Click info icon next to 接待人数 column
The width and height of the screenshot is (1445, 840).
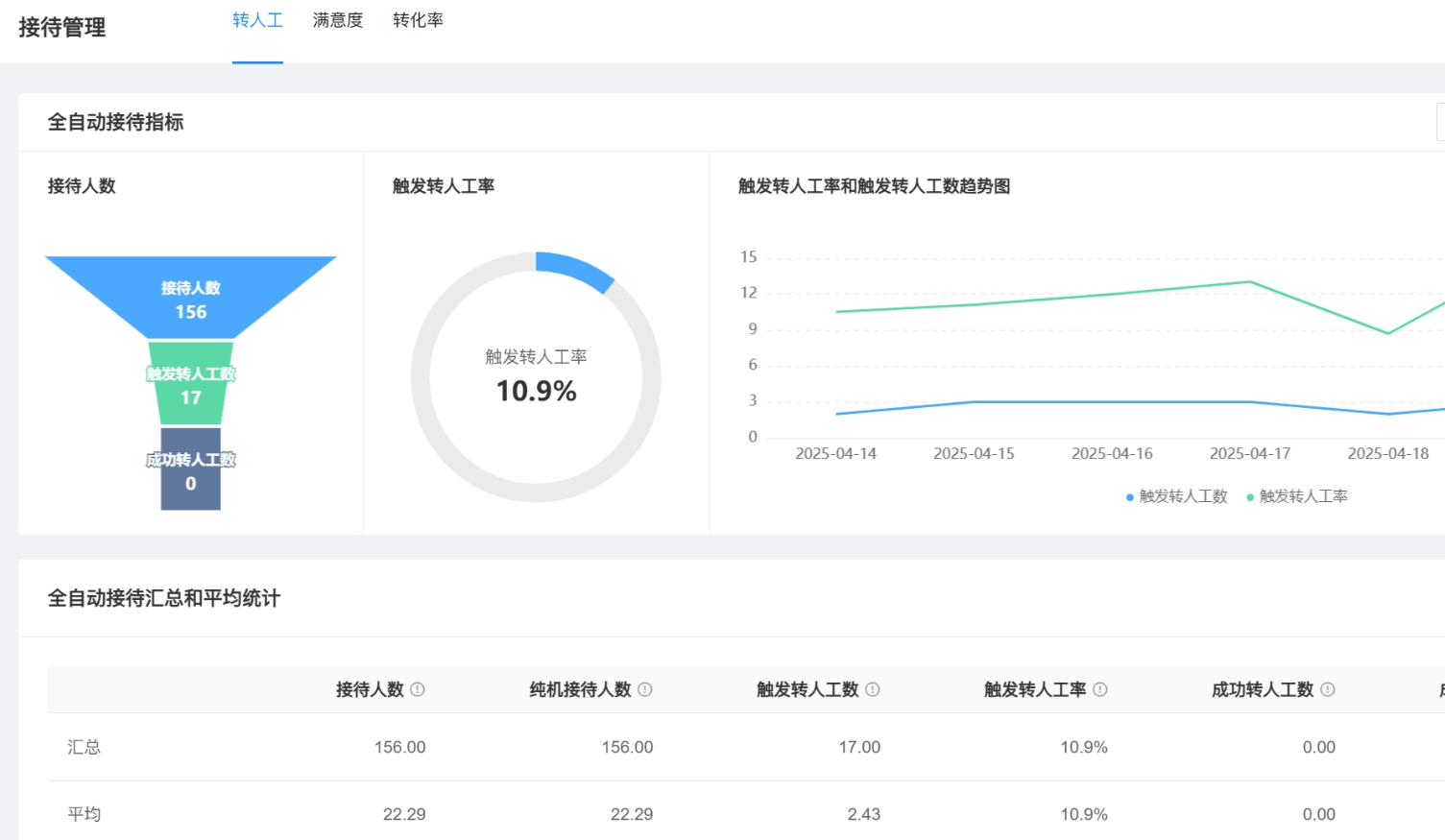click(x=418, y=689)
